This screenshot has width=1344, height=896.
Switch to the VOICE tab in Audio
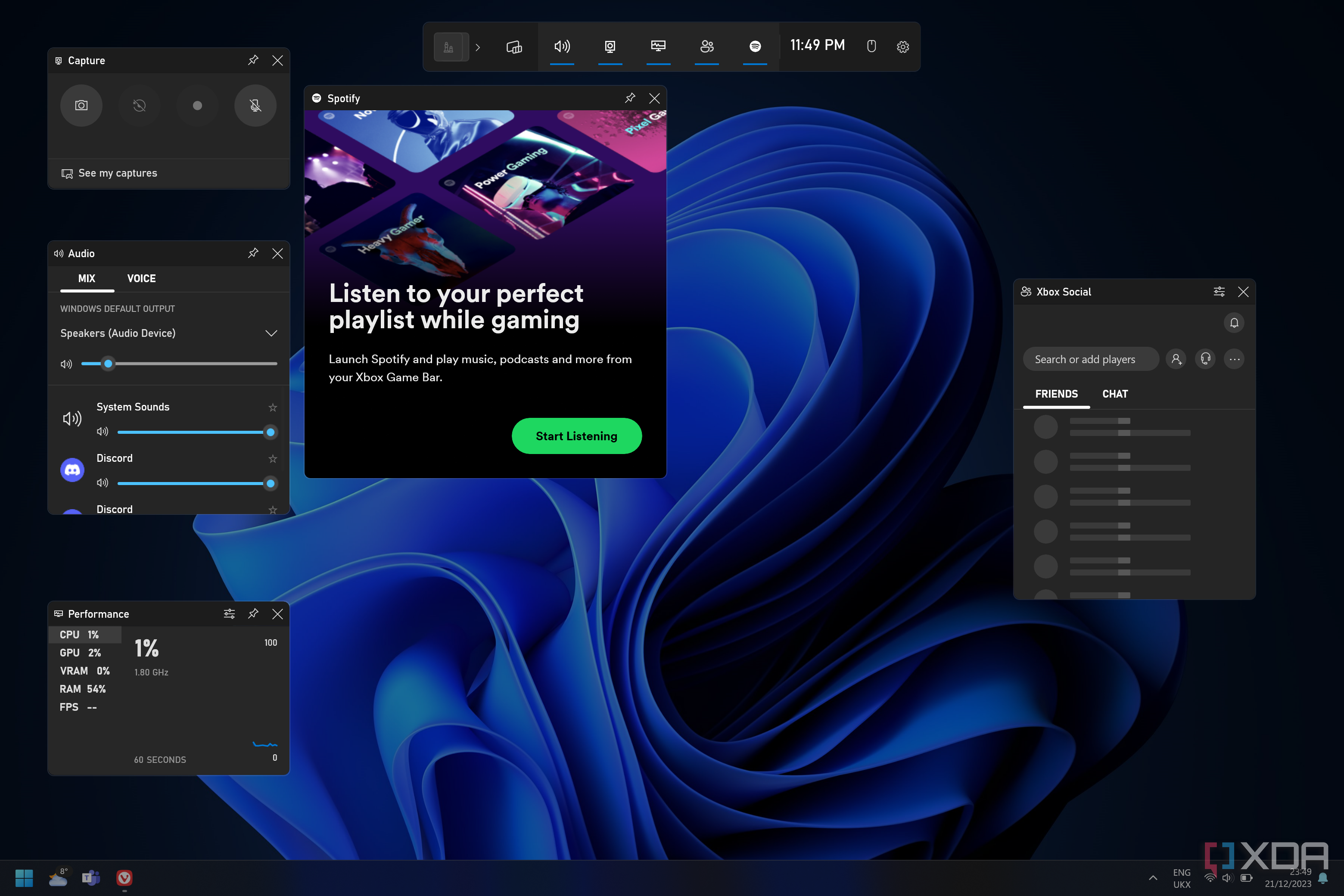[141, 278]
